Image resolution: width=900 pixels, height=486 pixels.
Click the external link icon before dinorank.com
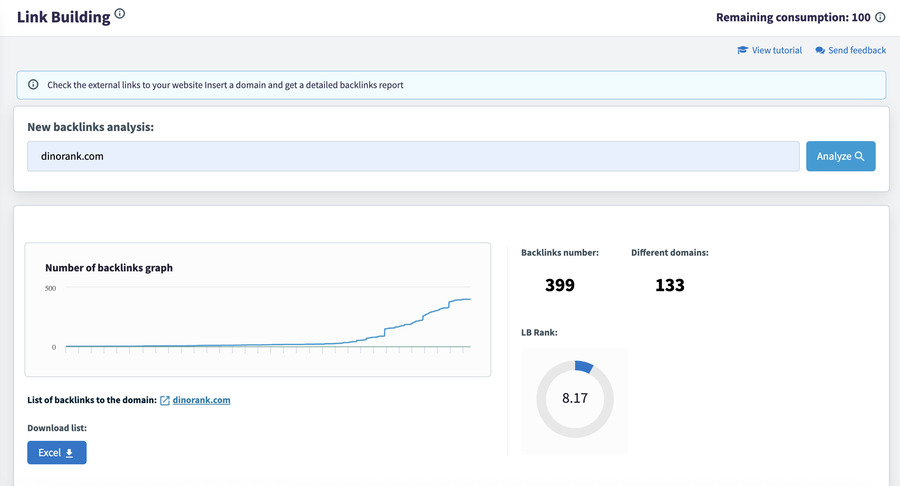click(x=165, y=401)
